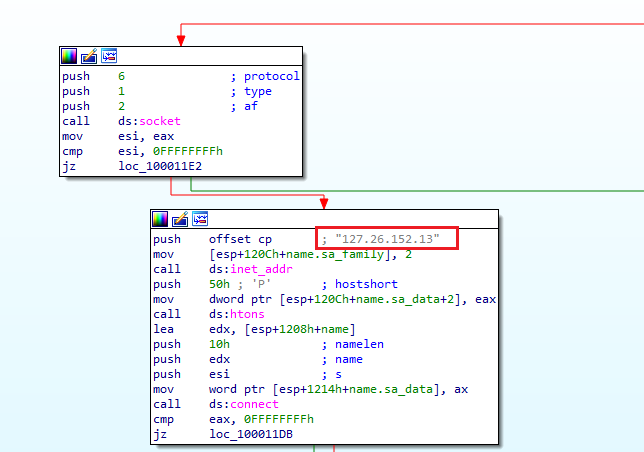
Task: Click the 'af' comment
Action: [x=251, y=106]
